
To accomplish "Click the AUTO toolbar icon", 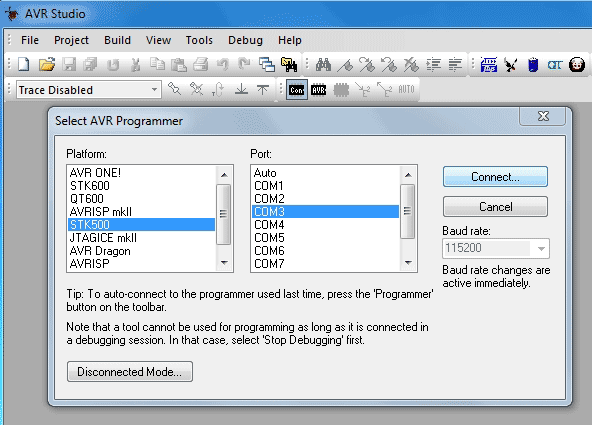I will 407,89.
